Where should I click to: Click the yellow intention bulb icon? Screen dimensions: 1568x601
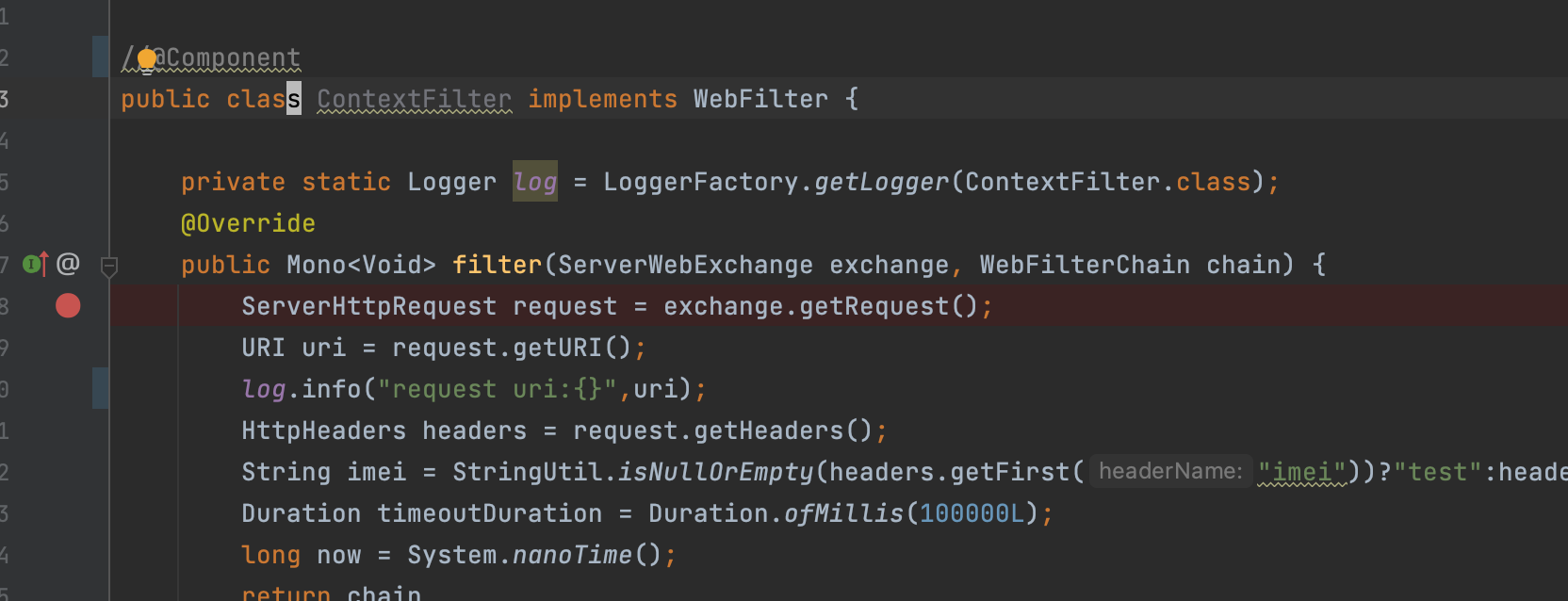(x=147, y=59)
